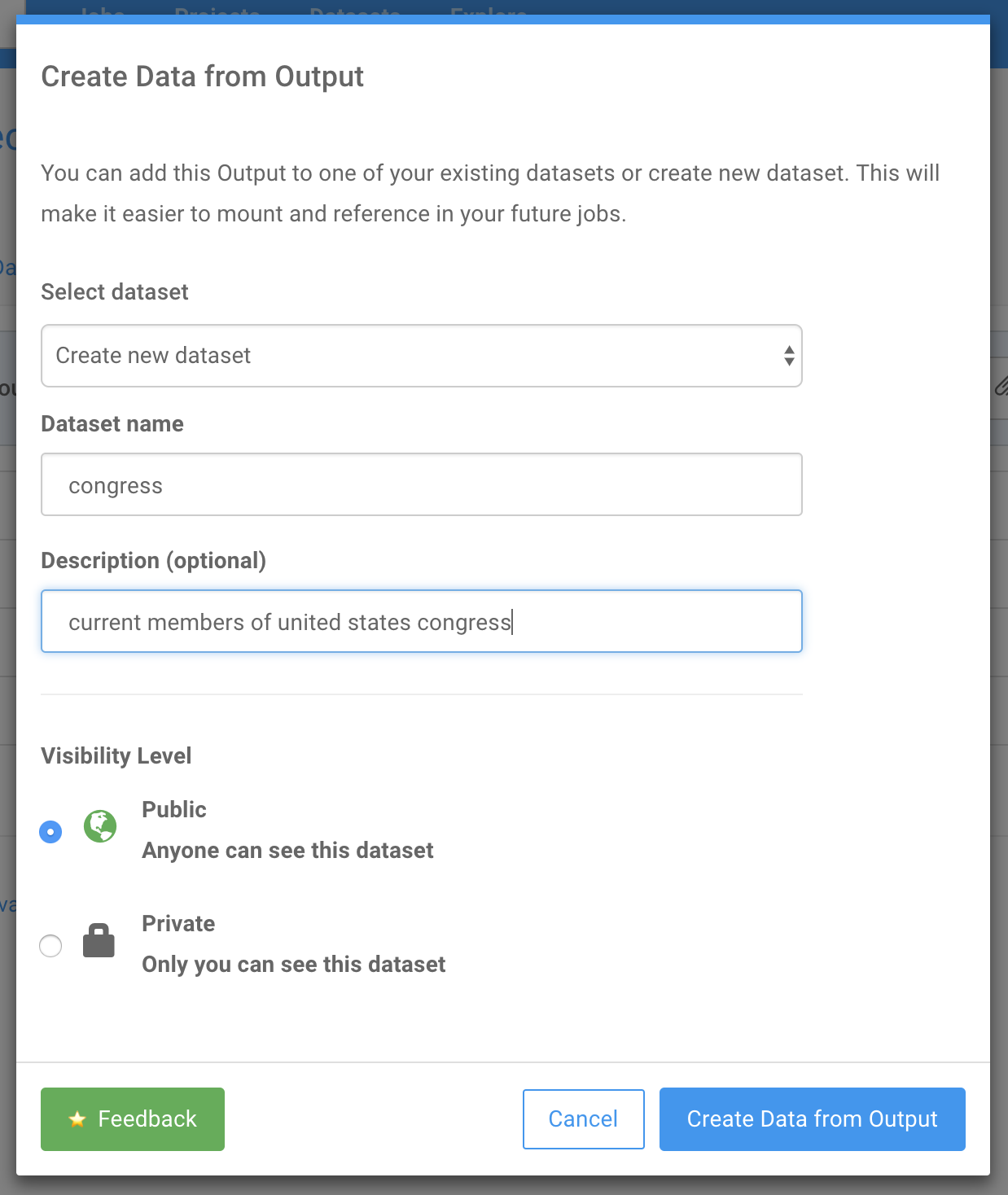
Task: Click the star icon on Feedback button
Action: coord(77,1119)
